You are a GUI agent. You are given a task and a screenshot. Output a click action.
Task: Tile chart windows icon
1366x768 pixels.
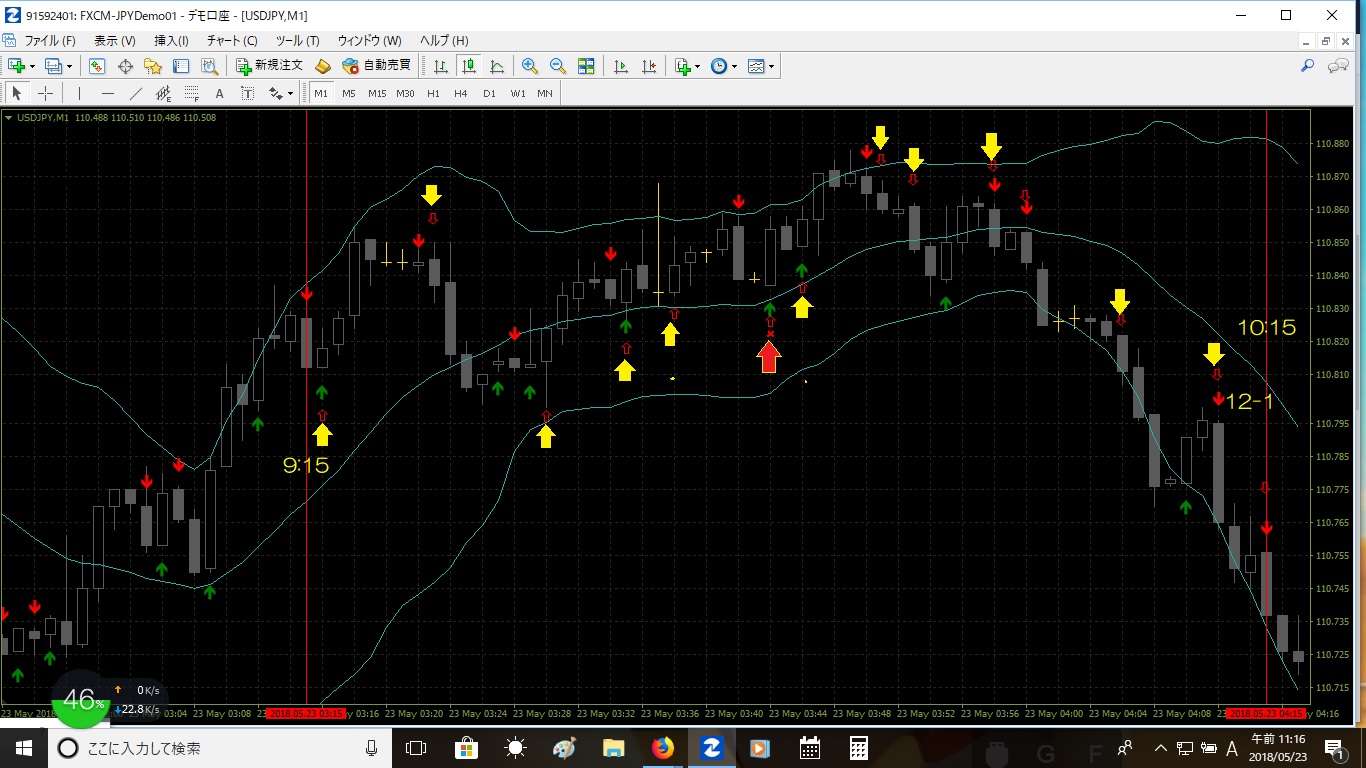[586, 66]
